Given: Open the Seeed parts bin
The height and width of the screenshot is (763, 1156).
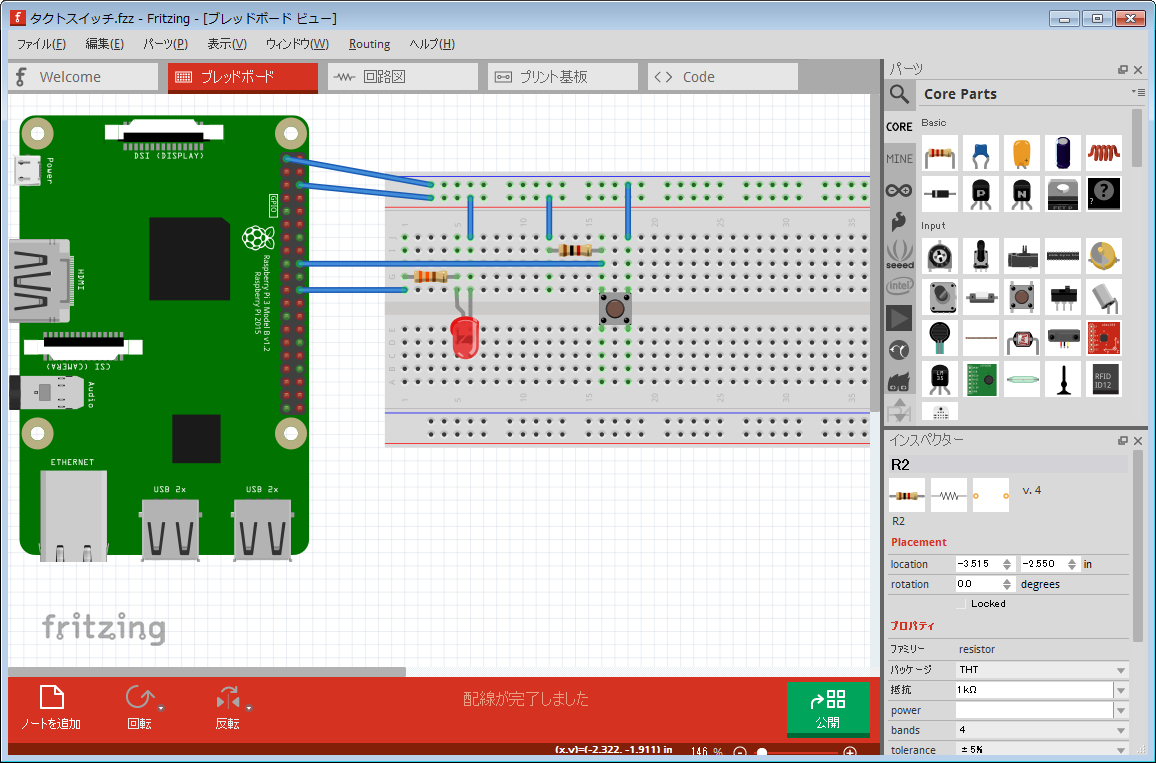Looking at the screenshot, I should [x=899, y=254].
